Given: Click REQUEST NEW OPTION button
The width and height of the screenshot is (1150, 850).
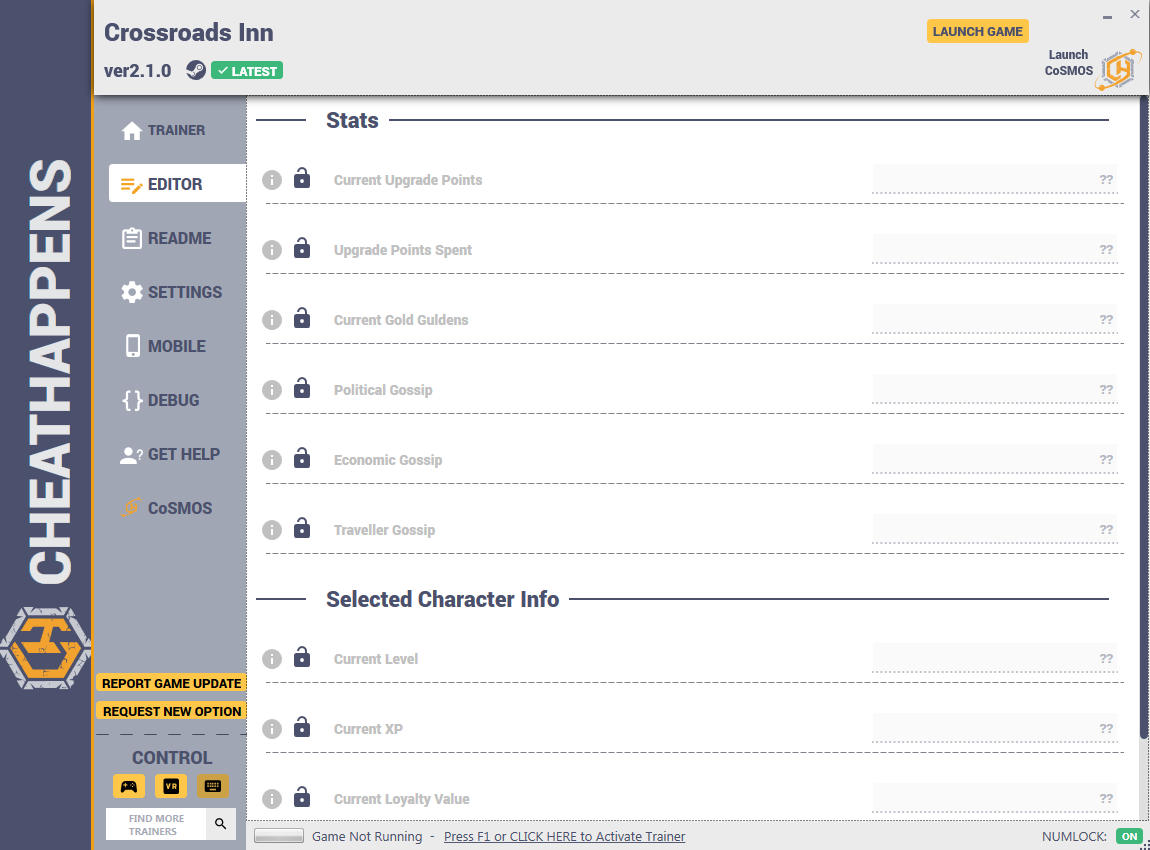Looking at the screenshot, I should (172, 711).
